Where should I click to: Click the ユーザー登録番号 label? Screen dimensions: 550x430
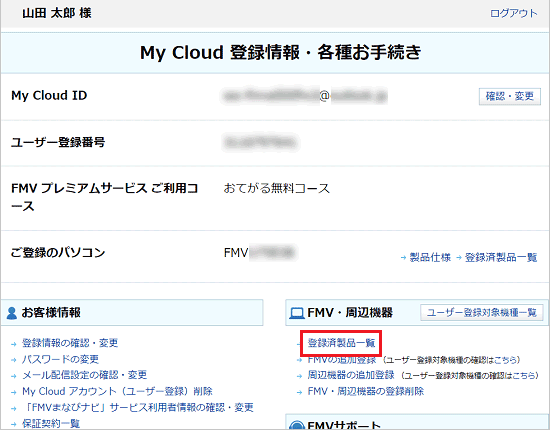pyautogui.click(x=58, y=142)
